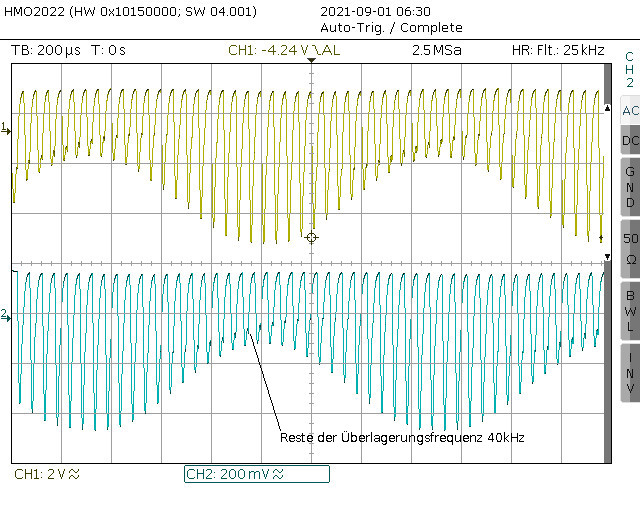Click the lower arrow on the right-side indicator bar
Viewport: 640px width, 520px height.
coord(607,257)
